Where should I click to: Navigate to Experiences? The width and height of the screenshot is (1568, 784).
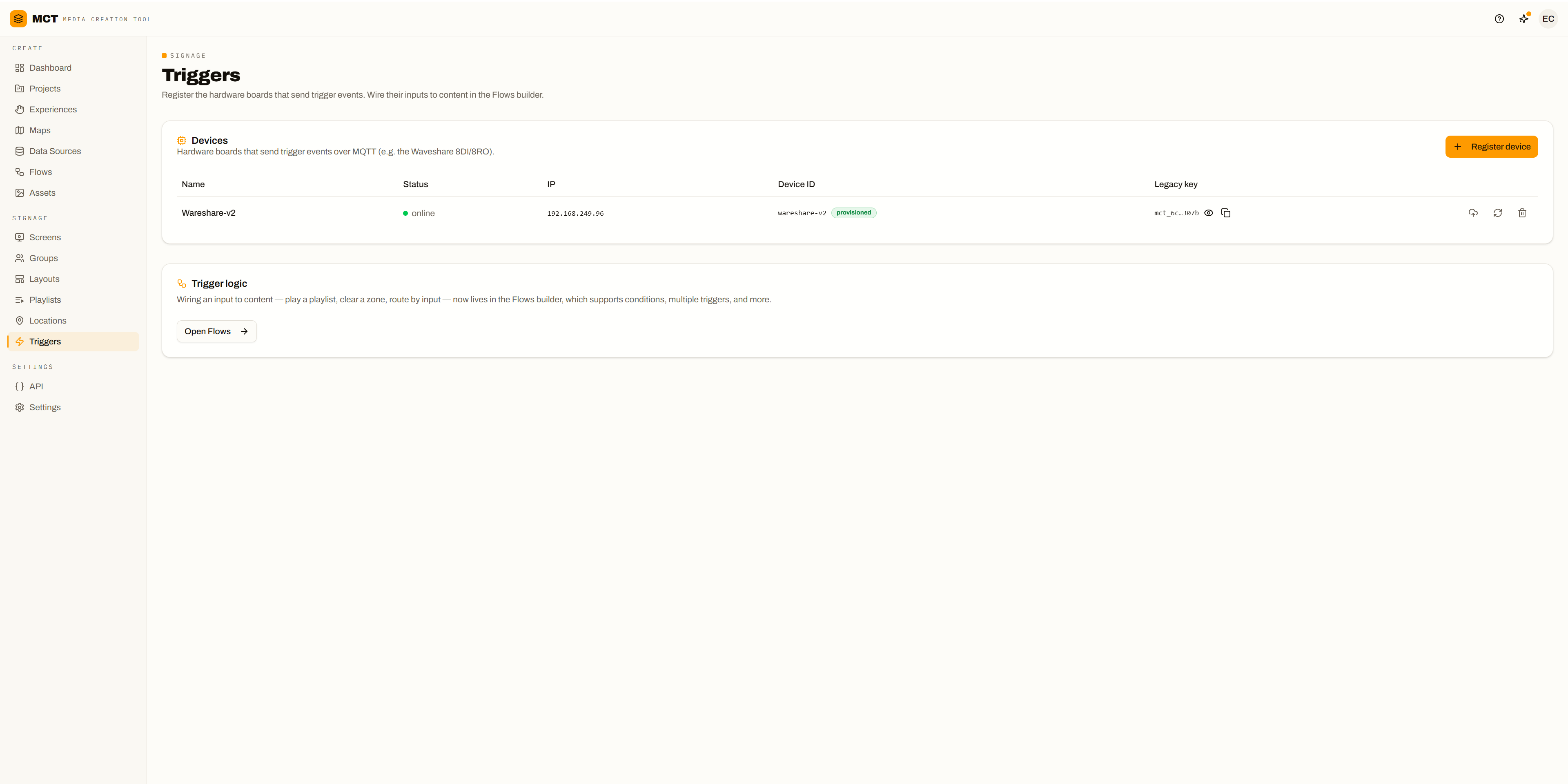[73, 109]
